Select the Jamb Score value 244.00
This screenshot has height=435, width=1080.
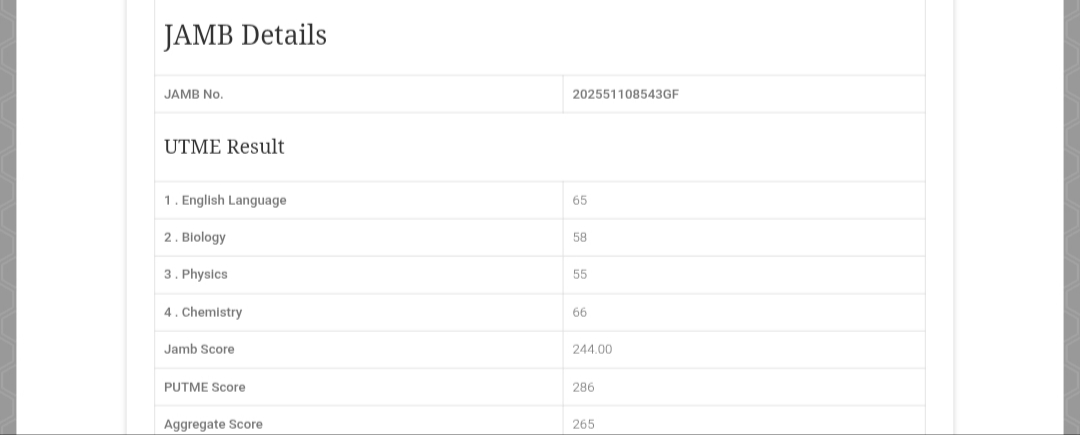592,349
